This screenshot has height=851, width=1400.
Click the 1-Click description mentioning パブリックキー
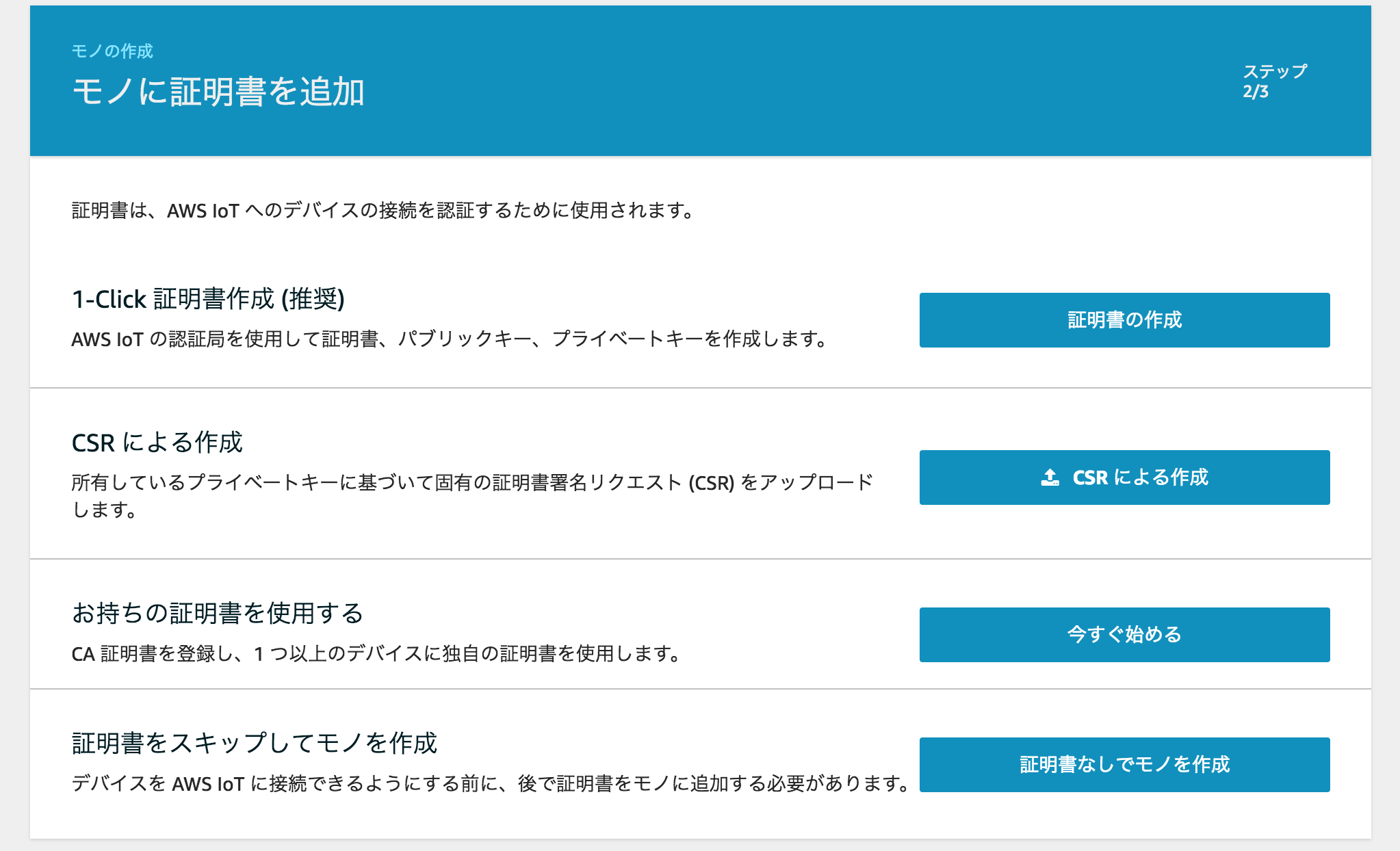[x=450, y=339]
